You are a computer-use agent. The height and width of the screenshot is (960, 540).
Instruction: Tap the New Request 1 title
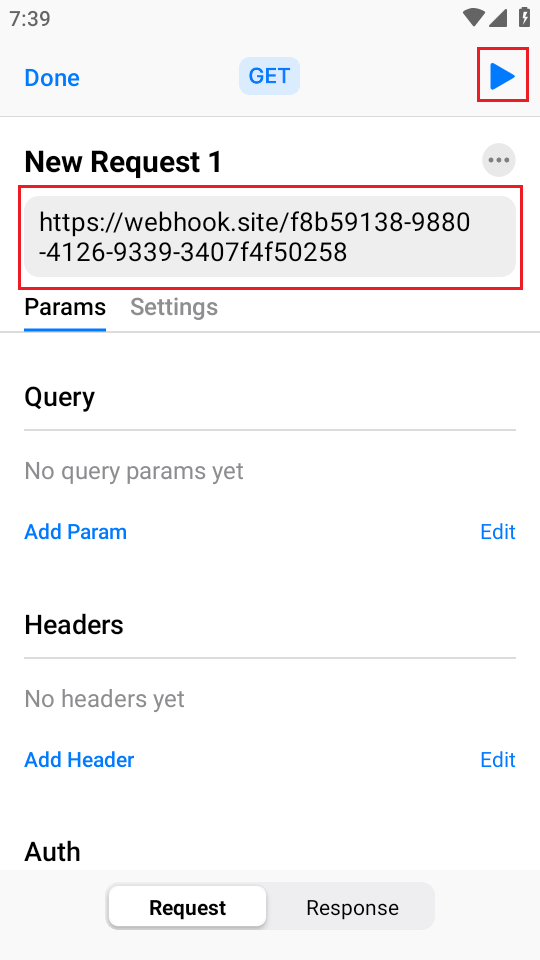(x=123, y=162)
